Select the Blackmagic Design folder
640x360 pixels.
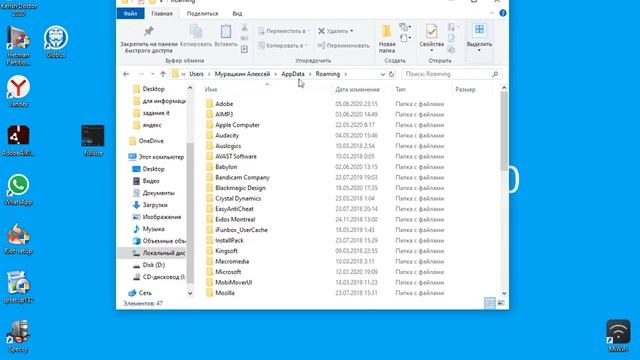coord(240,188)
